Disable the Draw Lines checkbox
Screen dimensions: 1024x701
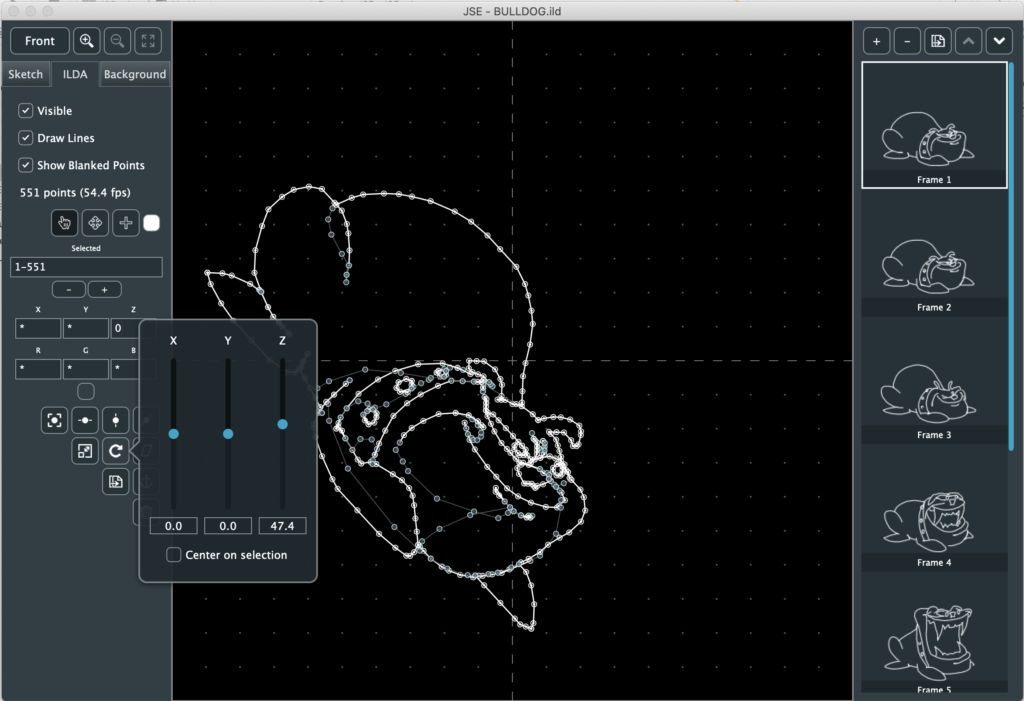(x=26, y=138)
